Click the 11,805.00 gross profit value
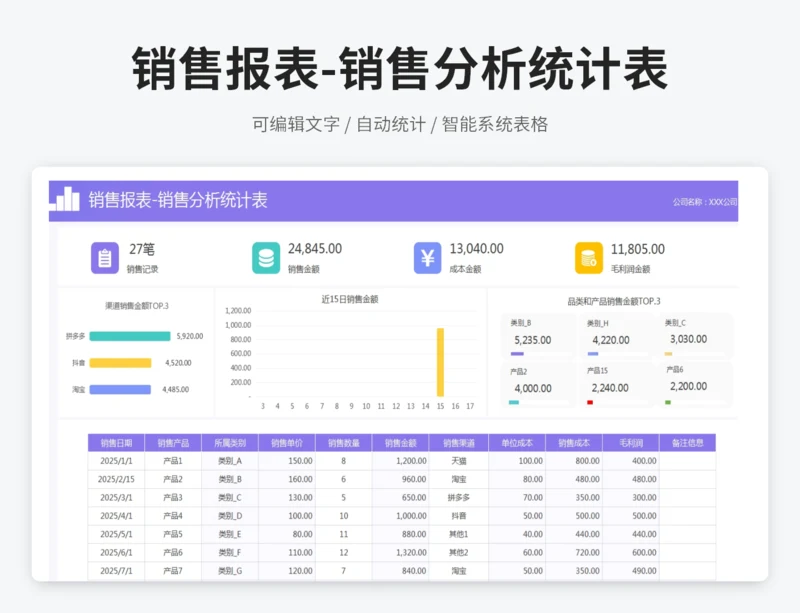 point(638,249)
